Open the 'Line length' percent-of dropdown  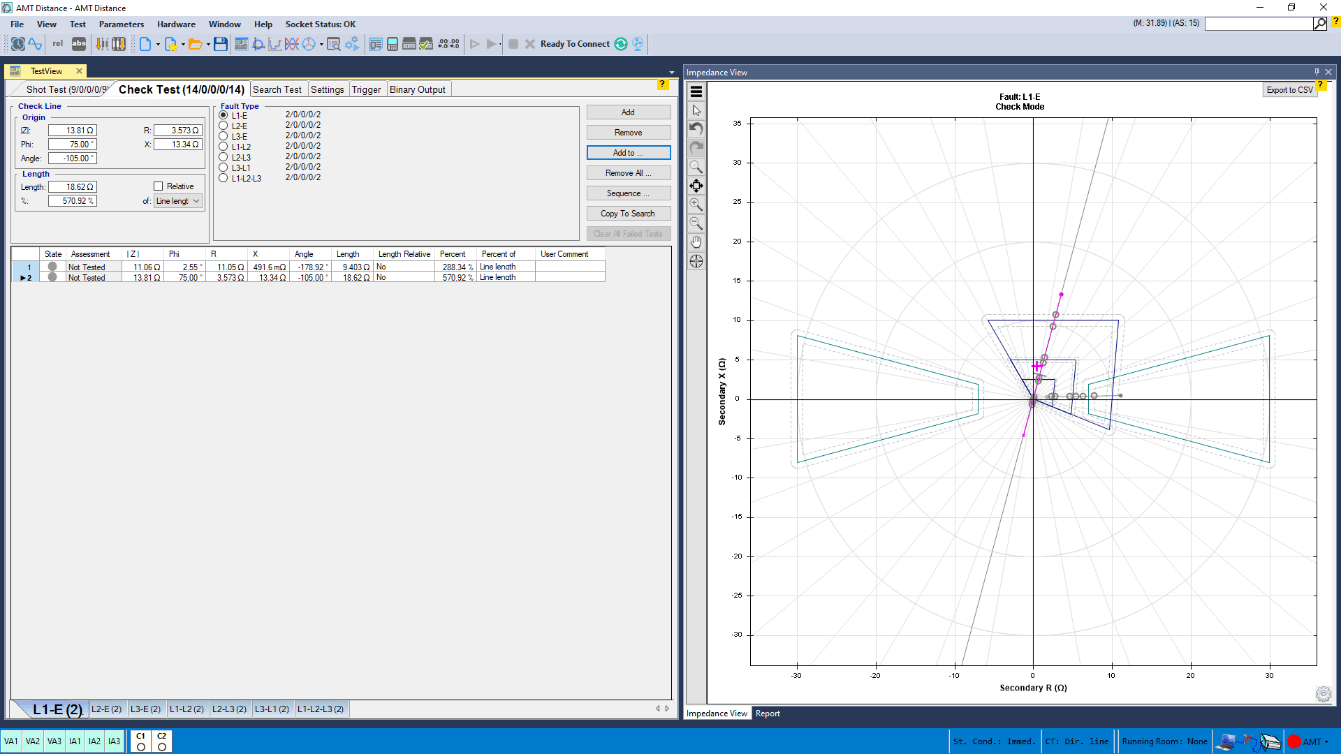click(178, 201)
